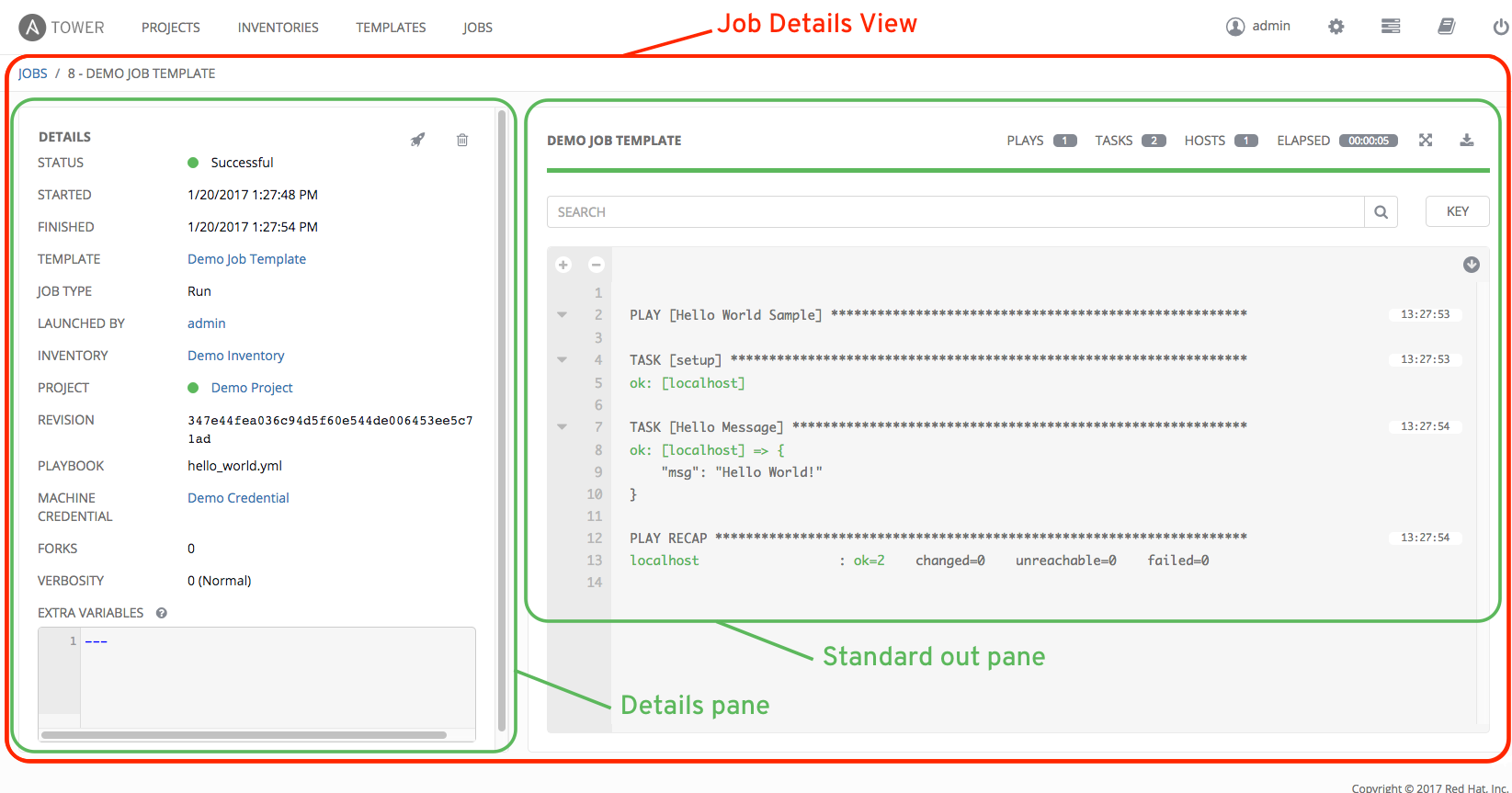Collapse the TASK setup section
This screenshot has height=793, width=1512.
coord(563,359)
